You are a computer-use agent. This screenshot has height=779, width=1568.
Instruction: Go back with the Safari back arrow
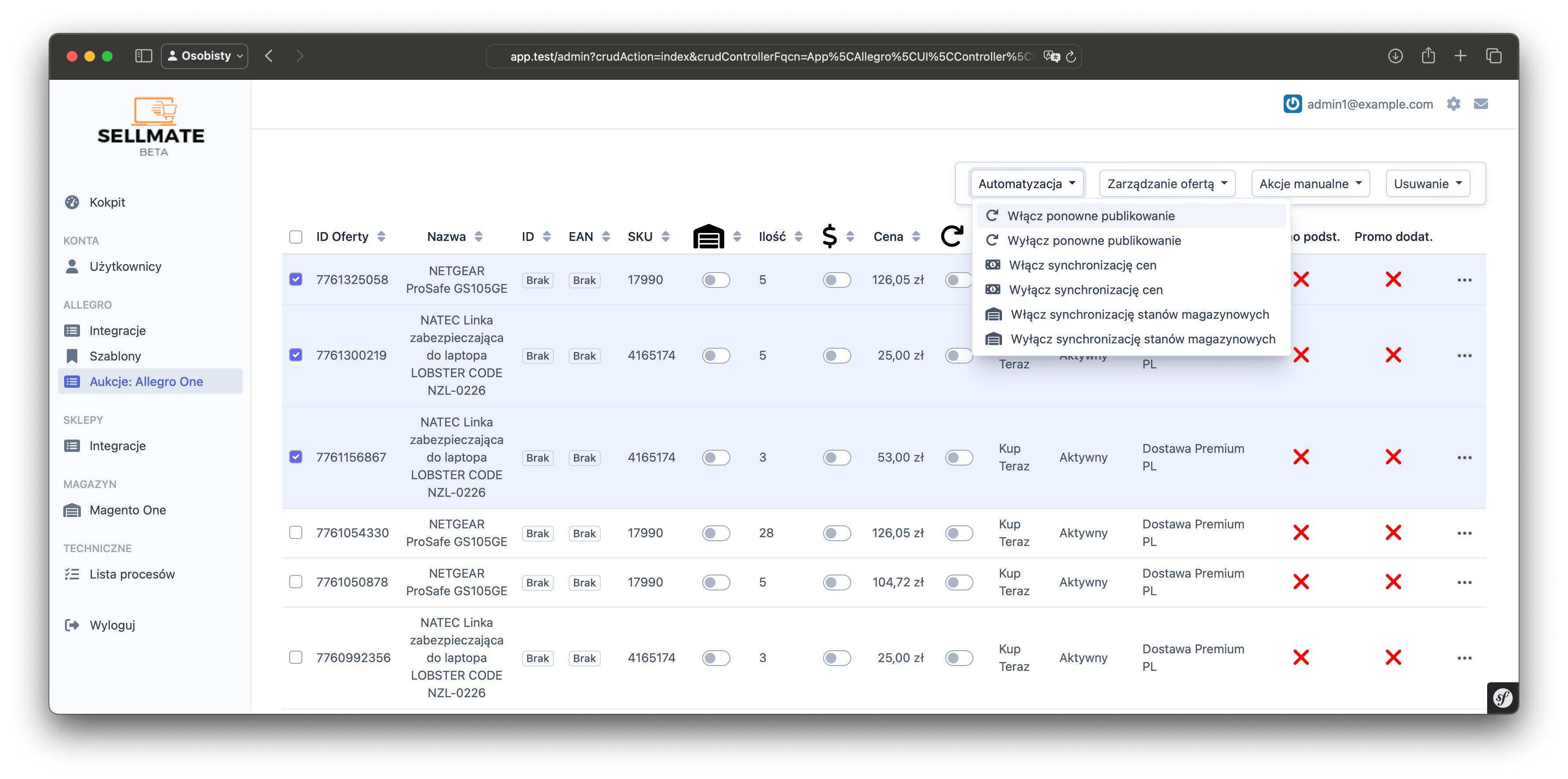269,56
